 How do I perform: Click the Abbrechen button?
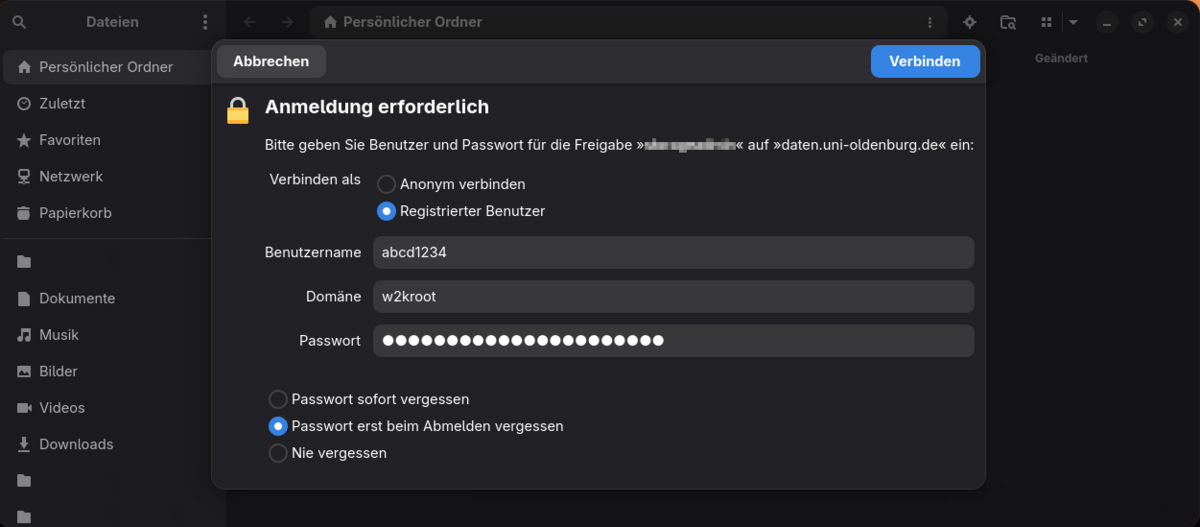[x=271, y=61]
